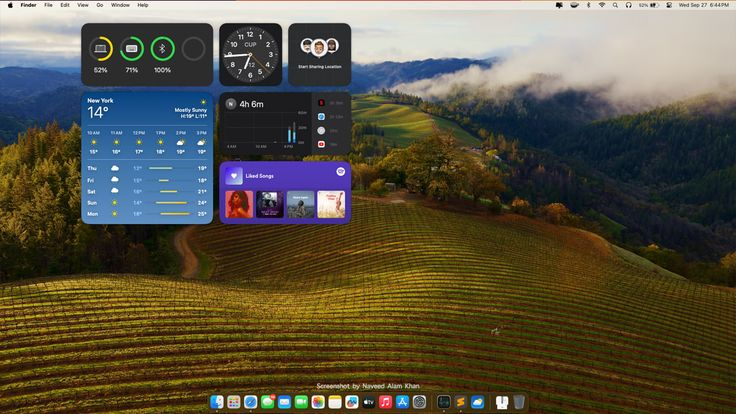Image resolution: width=736 pixels, height=414 pixels.
Task: Open the CUP analog clock widget
Action: click(251, 54)
